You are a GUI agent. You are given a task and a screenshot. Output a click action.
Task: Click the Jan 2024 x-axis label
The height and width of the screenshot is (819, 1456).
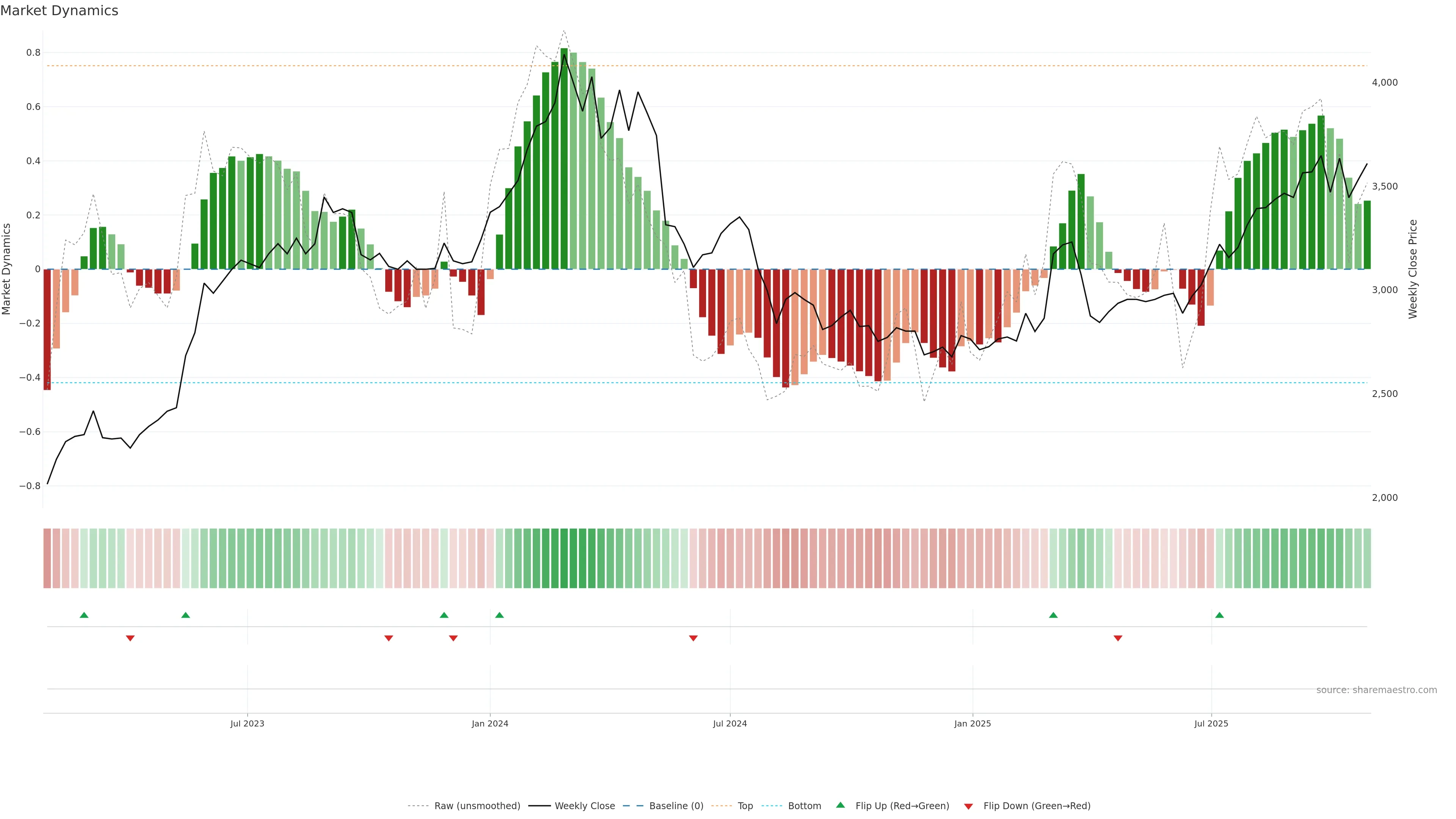tap(490, 724)
